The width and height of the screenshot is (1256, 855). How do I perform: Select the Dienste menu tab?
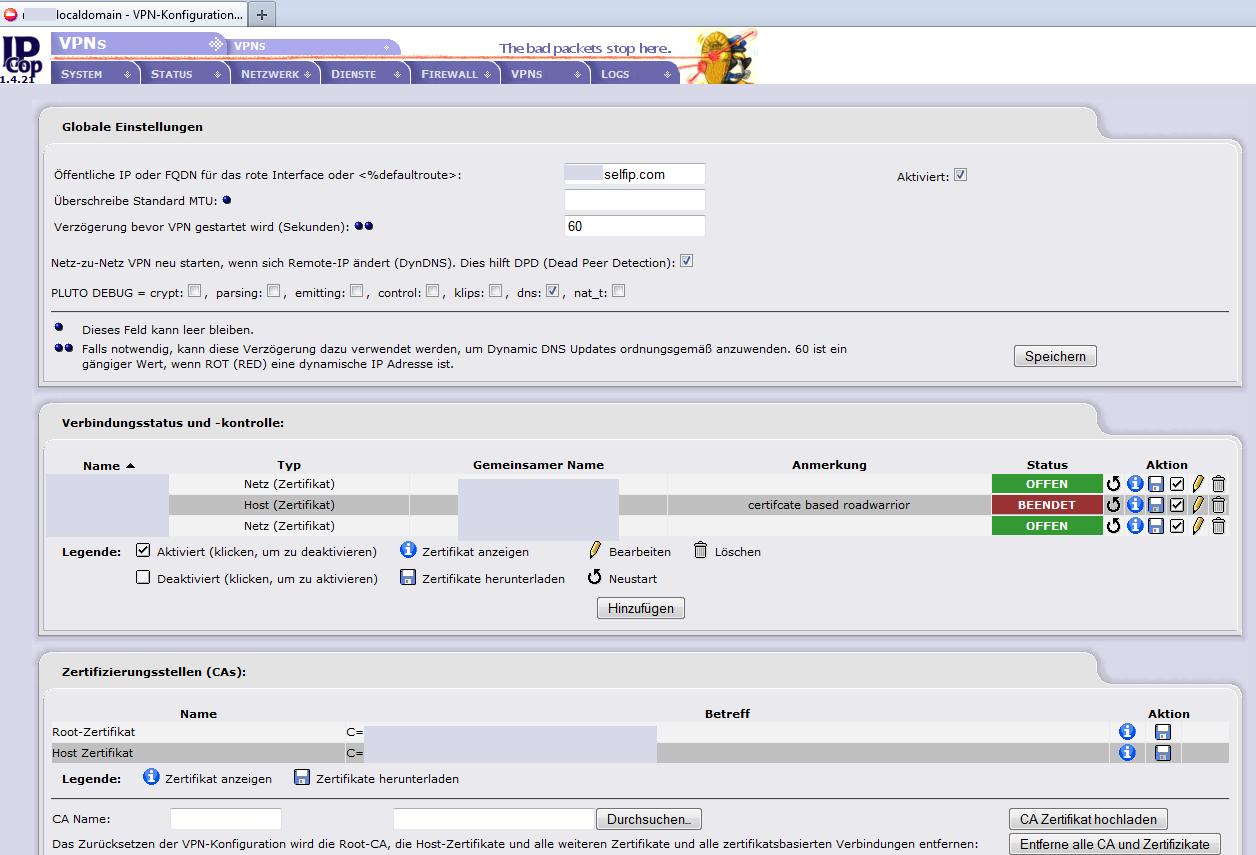tap(364, 74)
